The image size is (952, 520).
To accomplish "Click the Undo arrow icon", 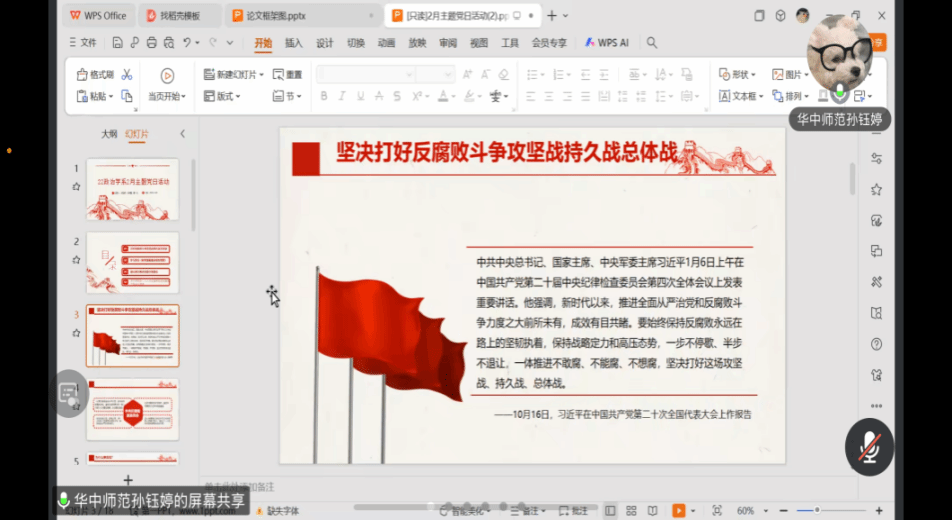I will click(x=188, y=43).
